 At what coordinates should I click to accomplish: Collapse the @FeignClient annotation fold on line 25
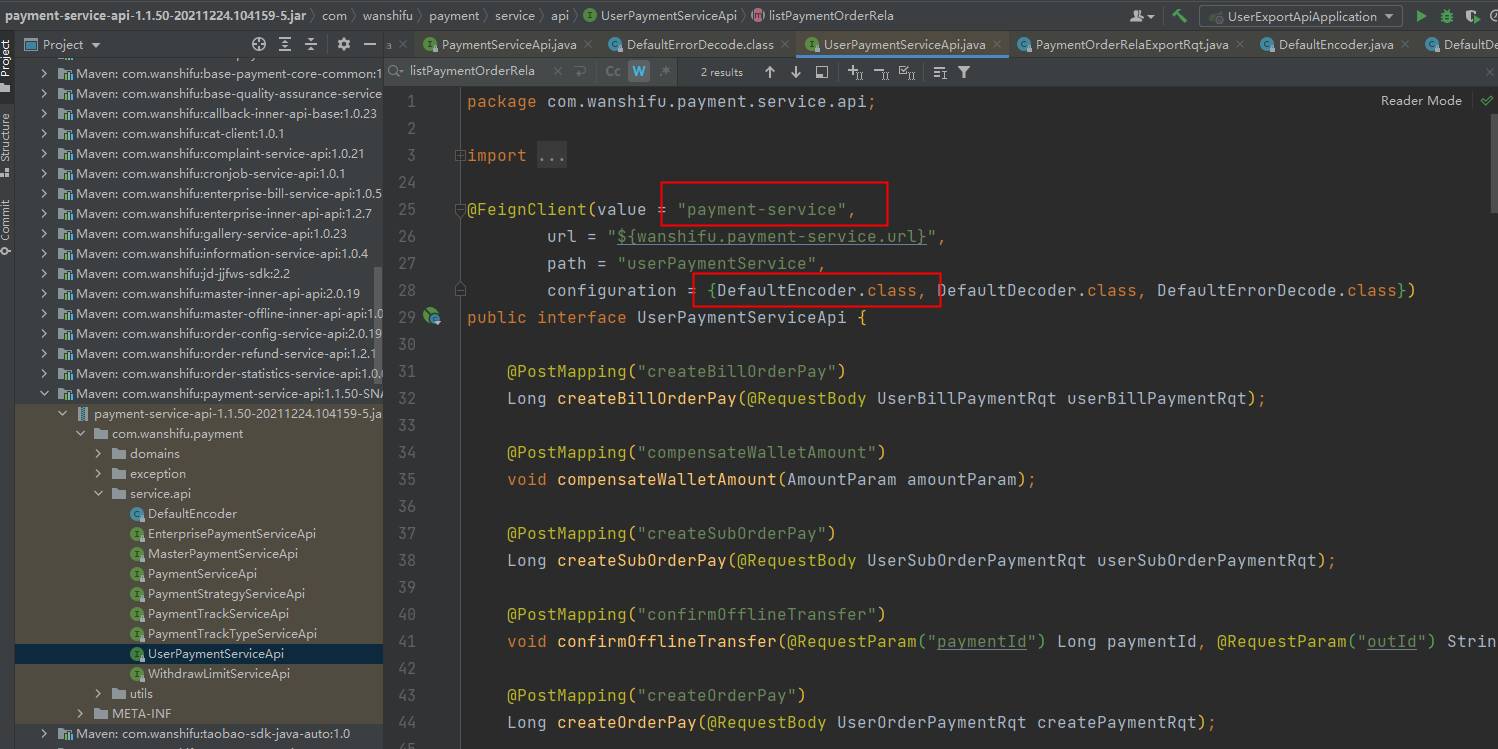click(x=460, y=210)
